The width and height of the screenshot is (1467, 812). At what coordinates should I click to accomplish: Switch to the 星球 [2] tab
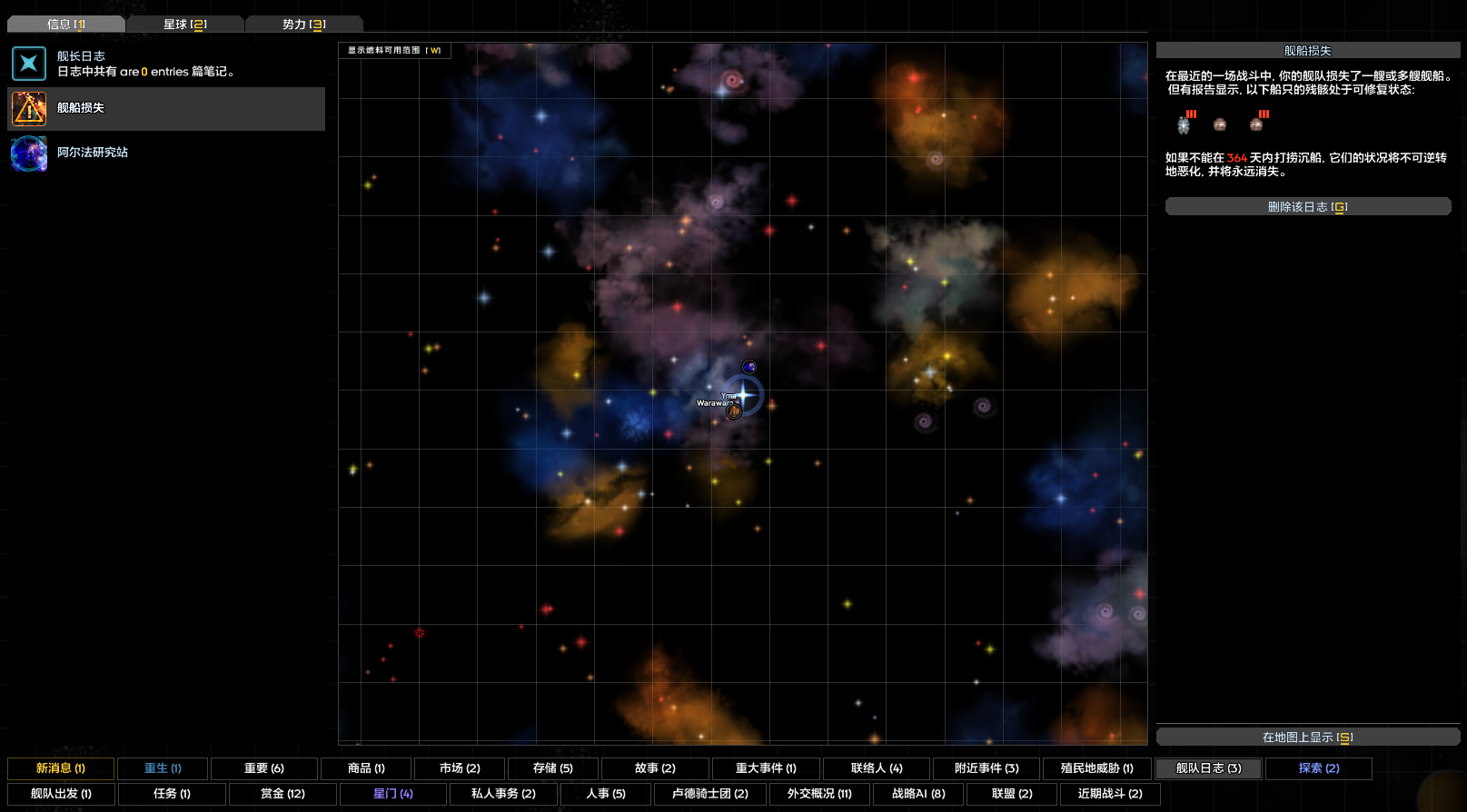pyautogui.click(x=185, y=25)
